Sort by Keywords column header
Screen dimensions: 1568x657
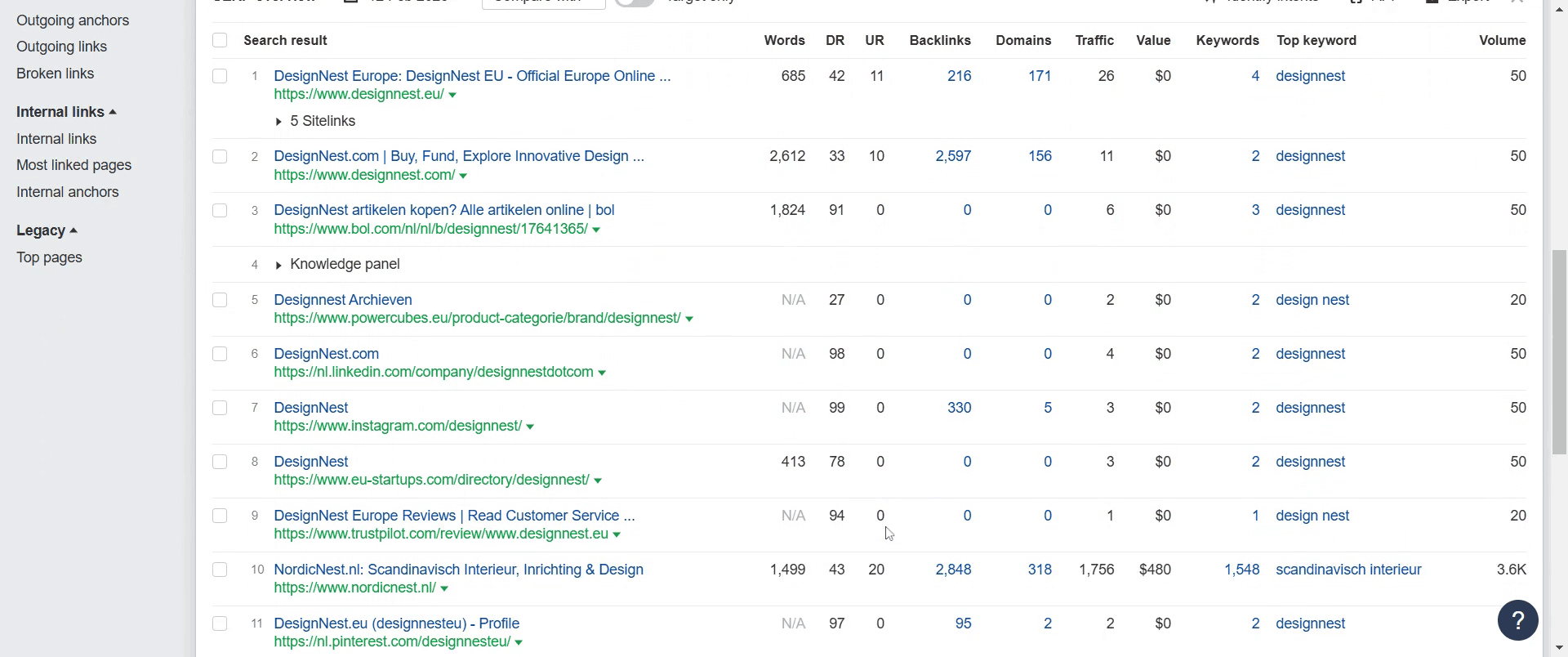(x=1228, y=40)
